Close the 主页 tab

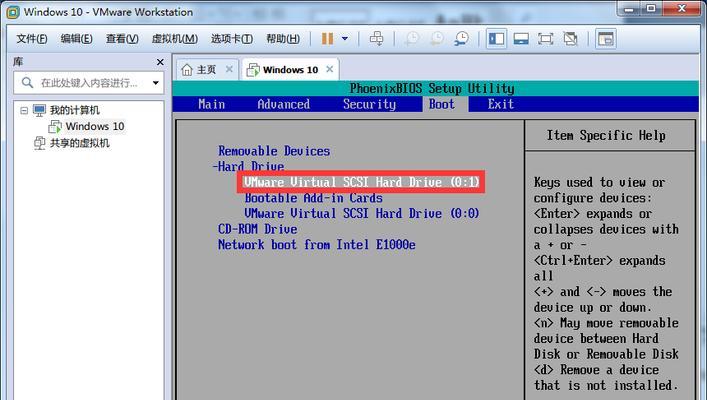[x=230, y=69]
